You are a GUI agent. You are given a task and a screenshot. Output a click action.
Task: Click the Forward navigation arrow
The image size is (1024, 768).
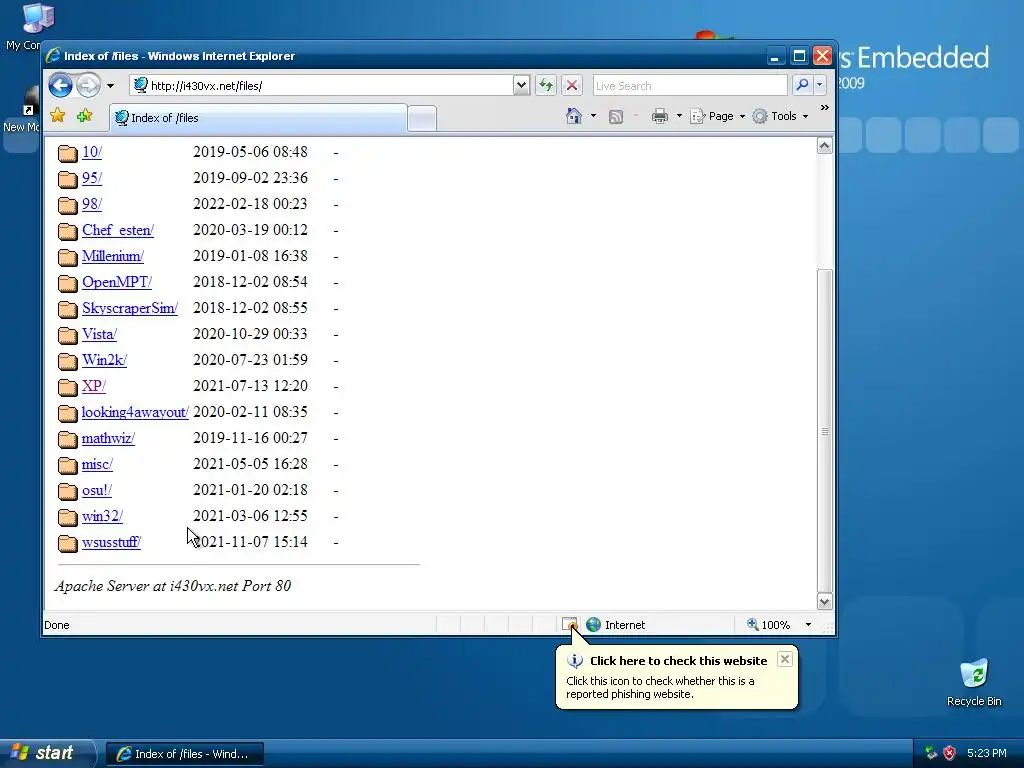(89, 86)
